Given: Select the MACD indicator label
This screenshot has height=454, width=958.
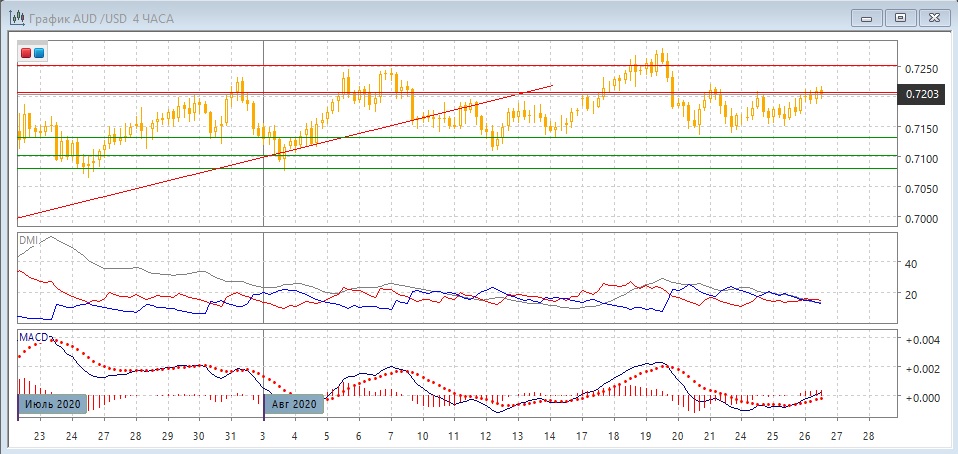Looking at the screenshot, I should (33, 338).
